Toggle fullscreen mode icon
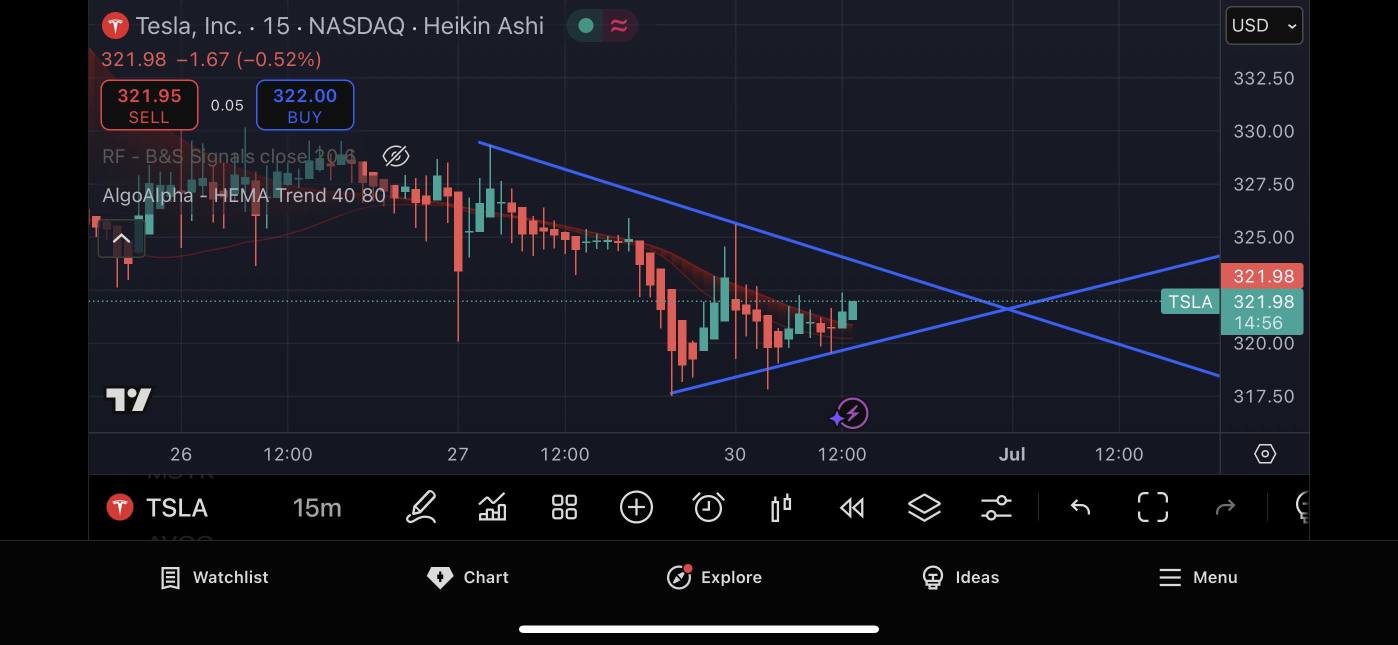Screen dimensions: 1398x645 pyautogui.click(x=1152, y=507)
